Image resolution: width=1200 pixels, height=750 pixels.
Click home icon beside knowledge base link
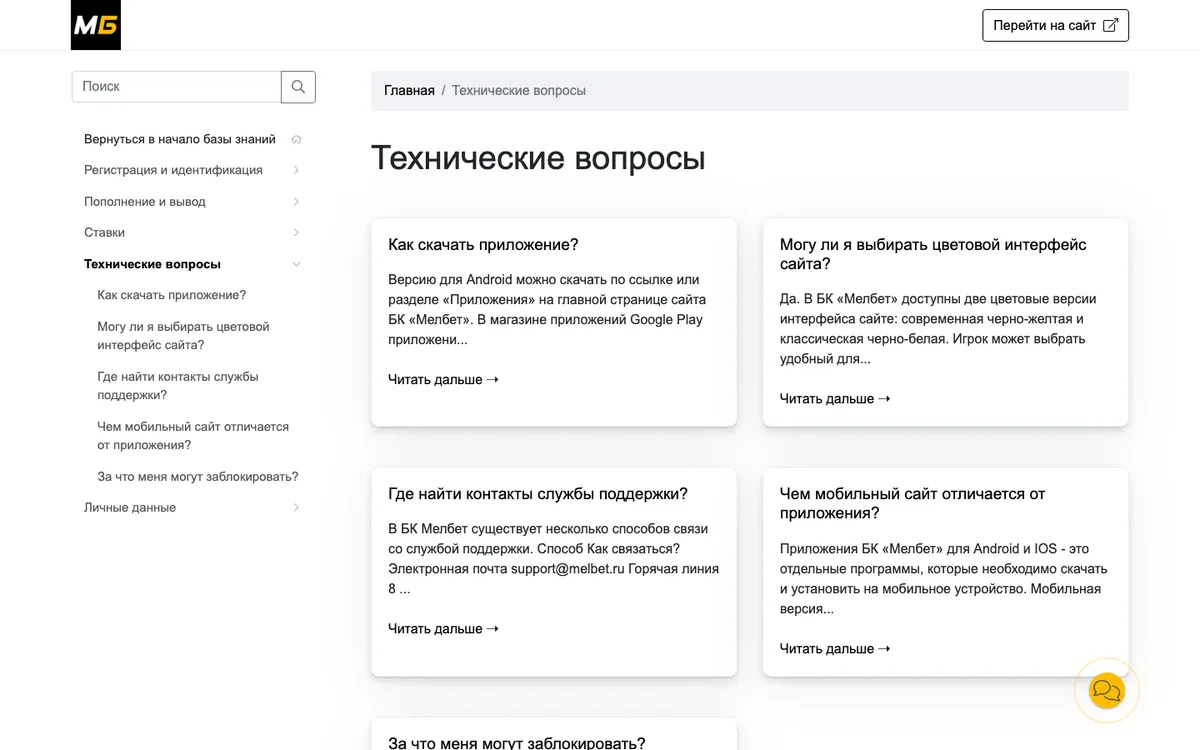click(296, 139)
